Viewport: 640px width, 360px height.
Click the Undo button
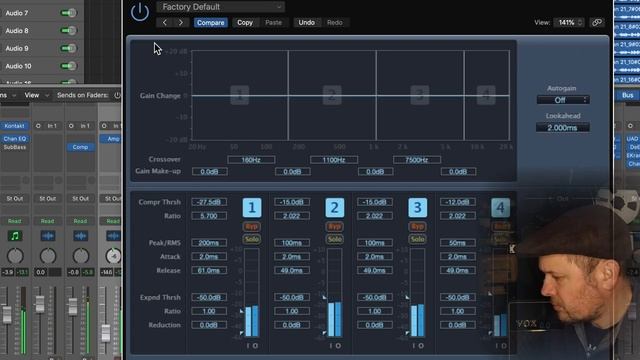pos(307,22)
